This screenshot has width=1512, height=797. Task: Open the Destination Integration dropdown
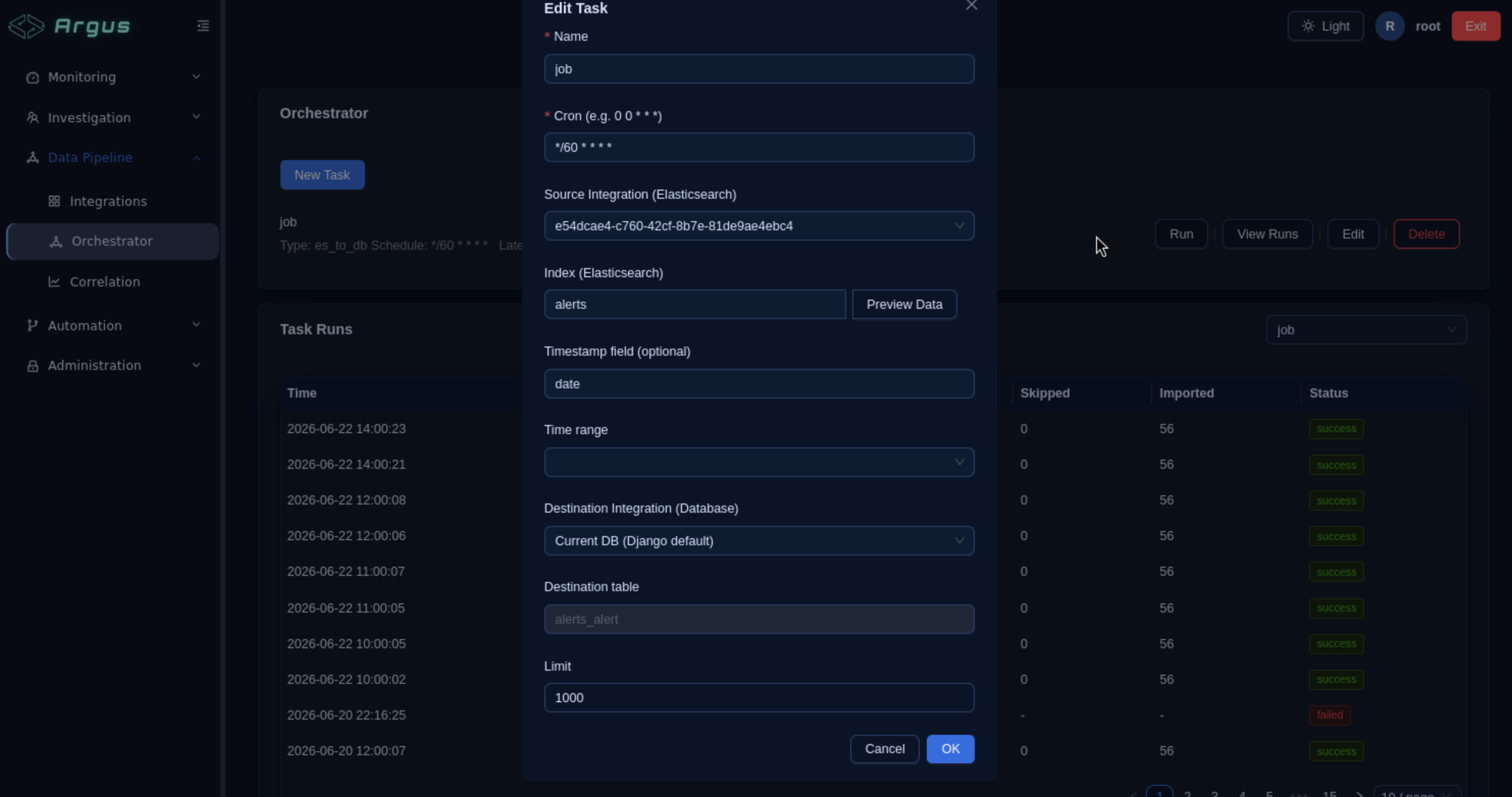tap(759, 541)
